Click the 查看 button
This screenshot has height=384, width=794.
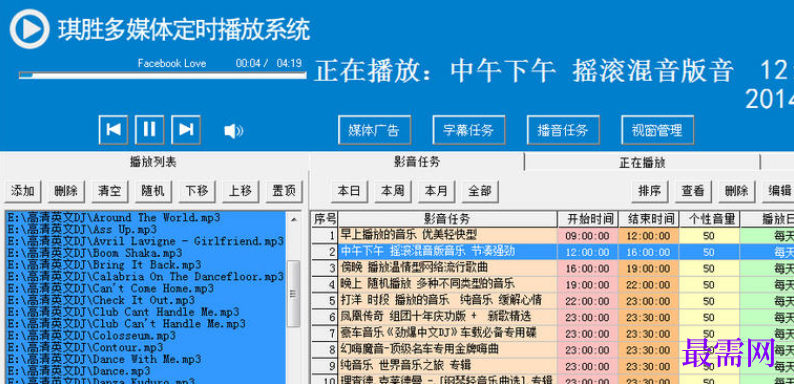(693, 191)
